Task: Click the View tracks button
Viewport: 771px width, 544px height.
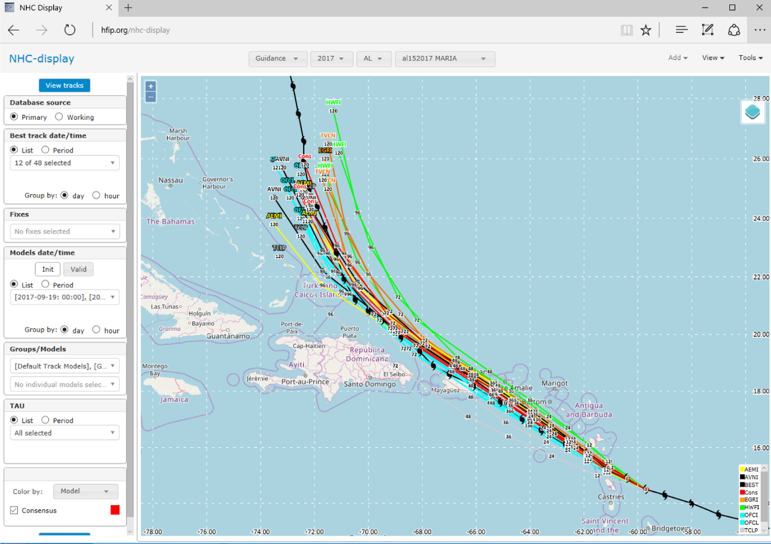Action: coord(64,85)
